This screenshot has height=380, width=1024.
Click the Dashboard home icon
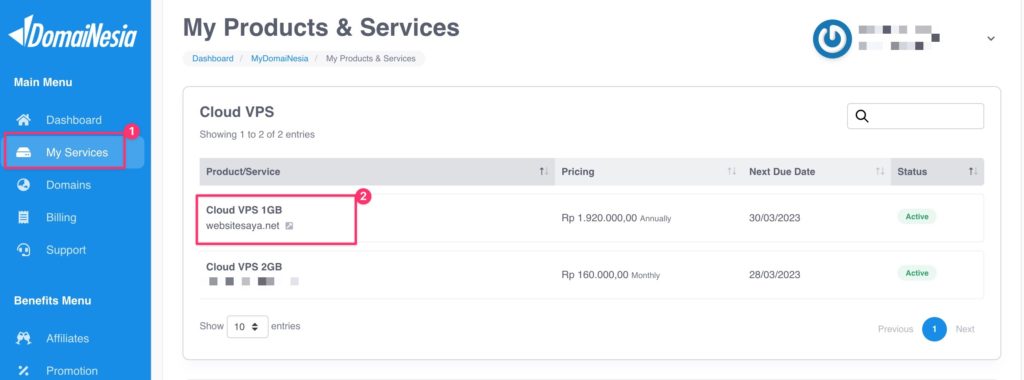coord(24,120)
